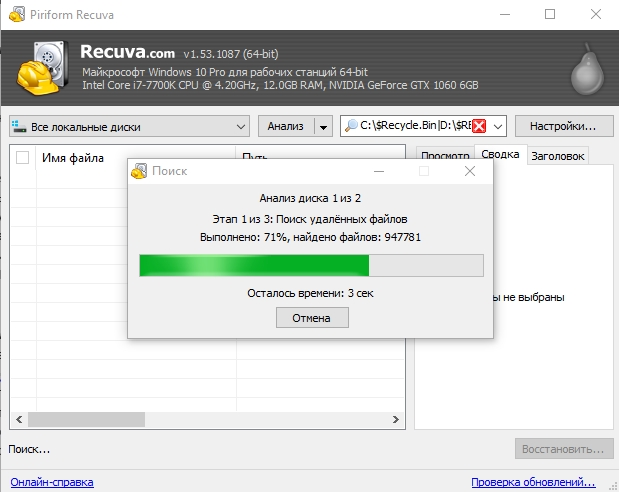Viewport: 619px width, 492px height.
Task: Click the left scroll arrow of the file list
Action: (19, 419)
